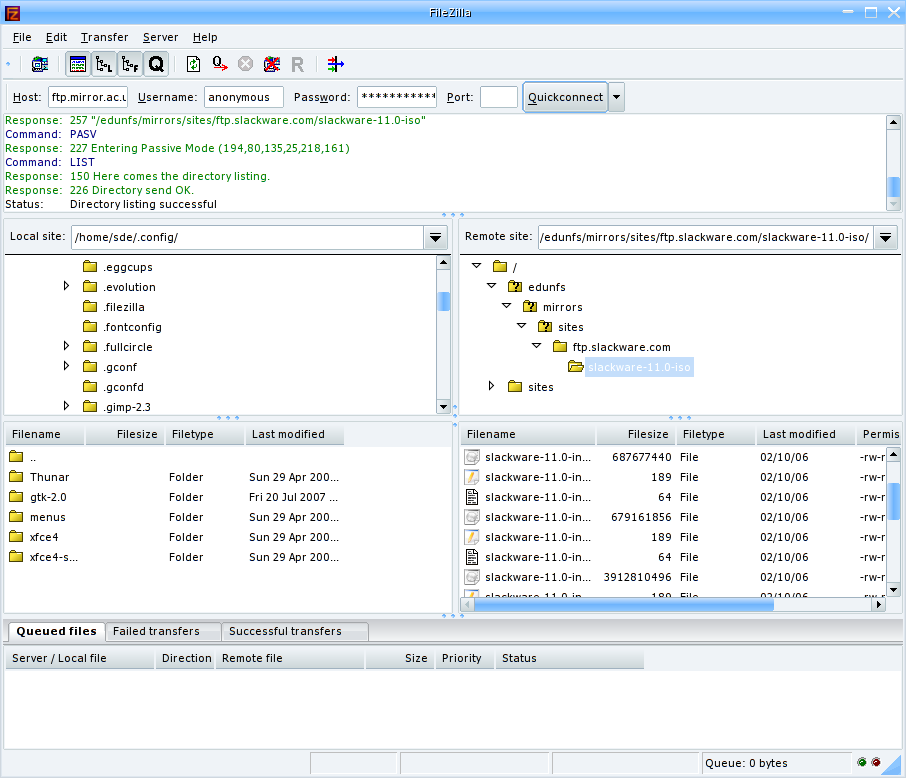Click the Password input field
The height and width of the screenshot is (778, 906).
[398, 97]
